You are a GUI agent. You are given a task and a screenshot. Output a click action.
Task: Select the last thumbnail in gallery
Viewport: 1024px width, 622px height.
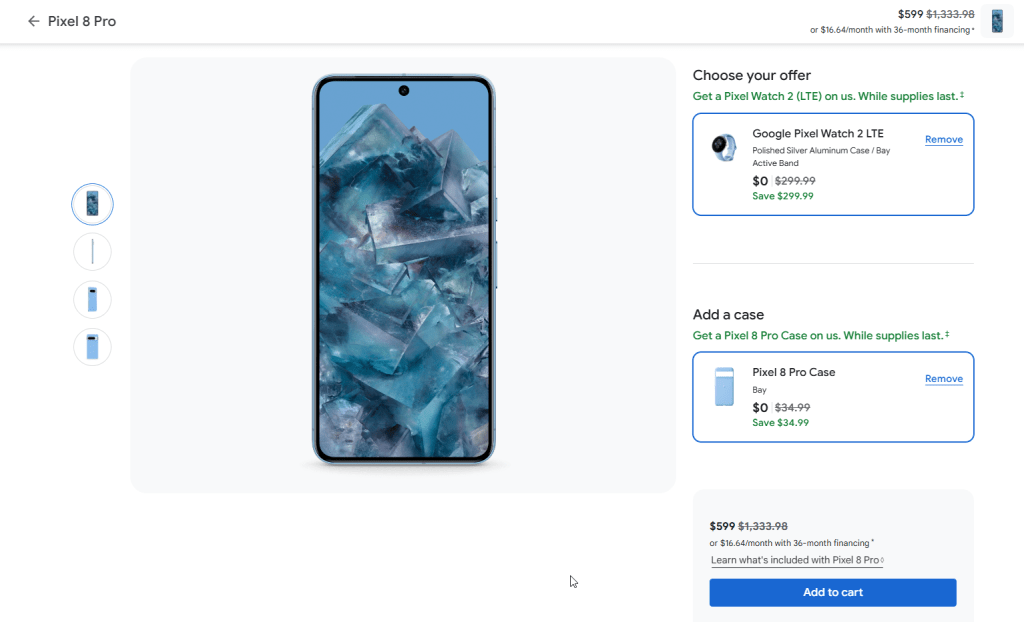pyautogui.click(x=92, y=347)
